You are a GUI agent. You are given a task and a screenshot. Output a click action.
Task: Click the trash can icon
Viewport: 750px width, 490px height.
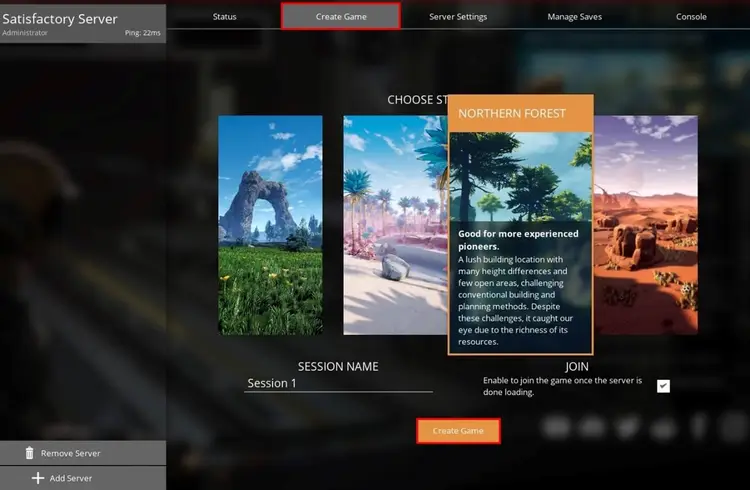(30, 453)
